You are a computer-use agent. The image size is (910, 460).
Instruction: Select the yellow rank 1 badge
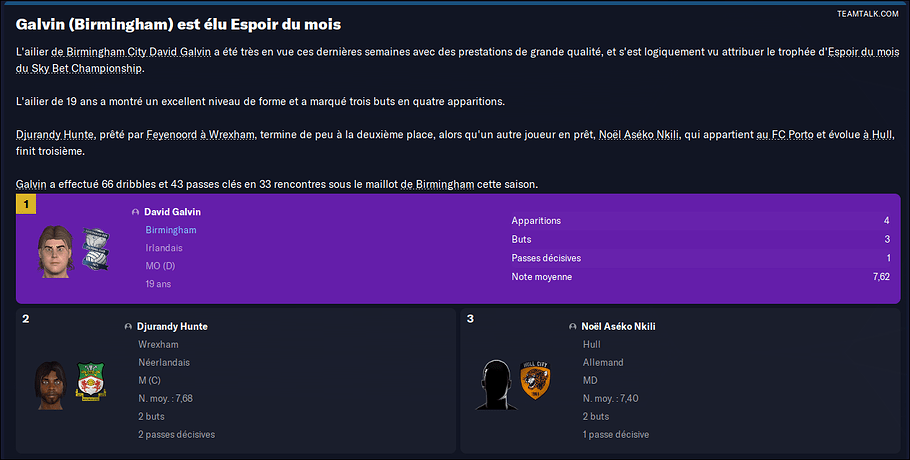(26, 204)
